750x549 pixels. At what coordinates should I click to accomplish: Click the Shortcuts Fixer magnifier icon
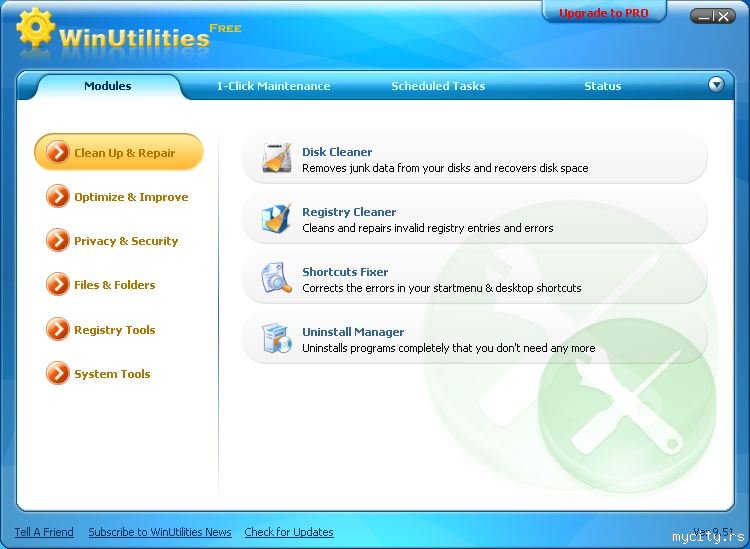[x=276, y=278]
